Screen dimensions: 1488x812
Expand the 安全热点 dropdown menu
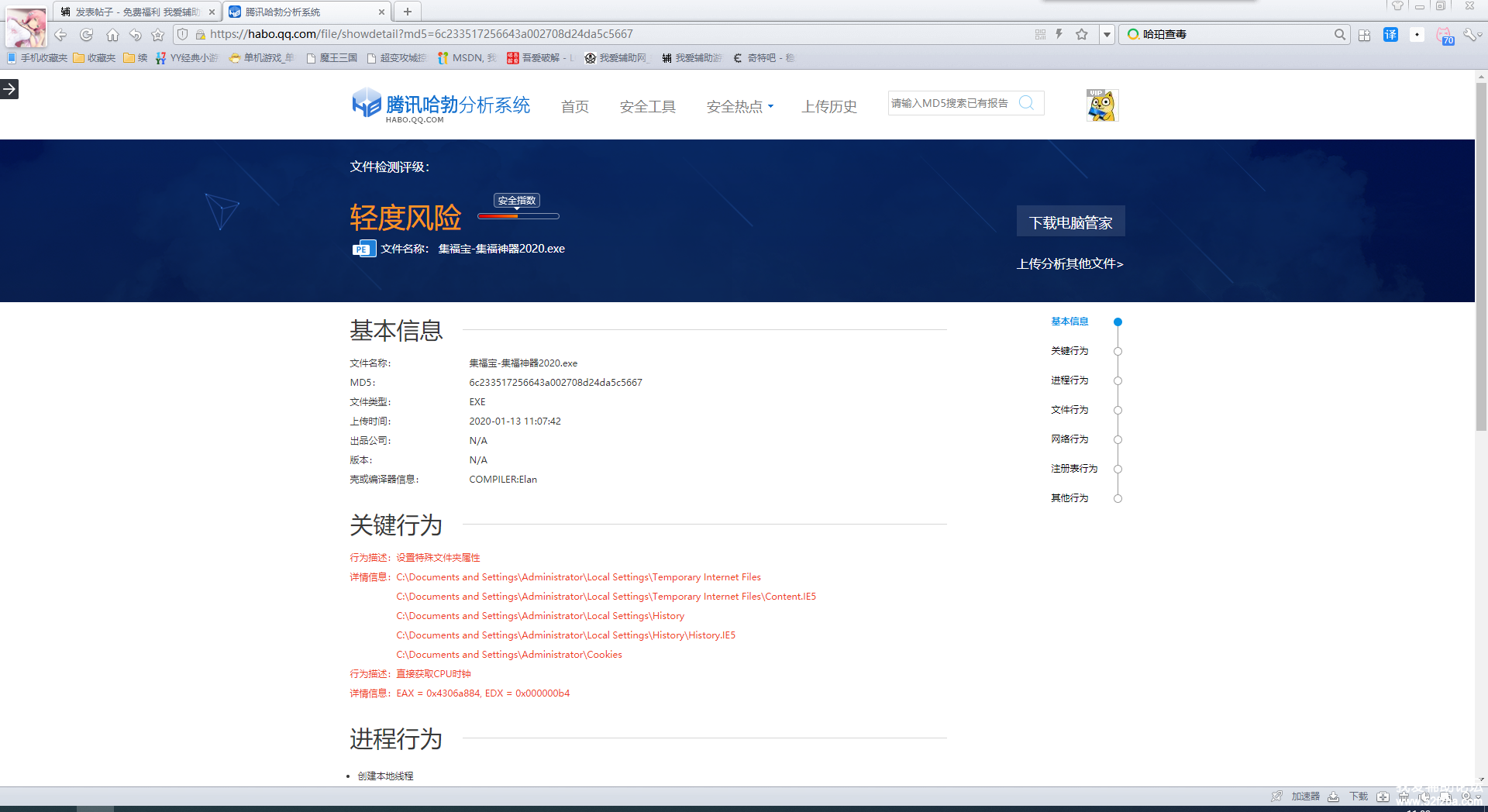coord(740,107)
